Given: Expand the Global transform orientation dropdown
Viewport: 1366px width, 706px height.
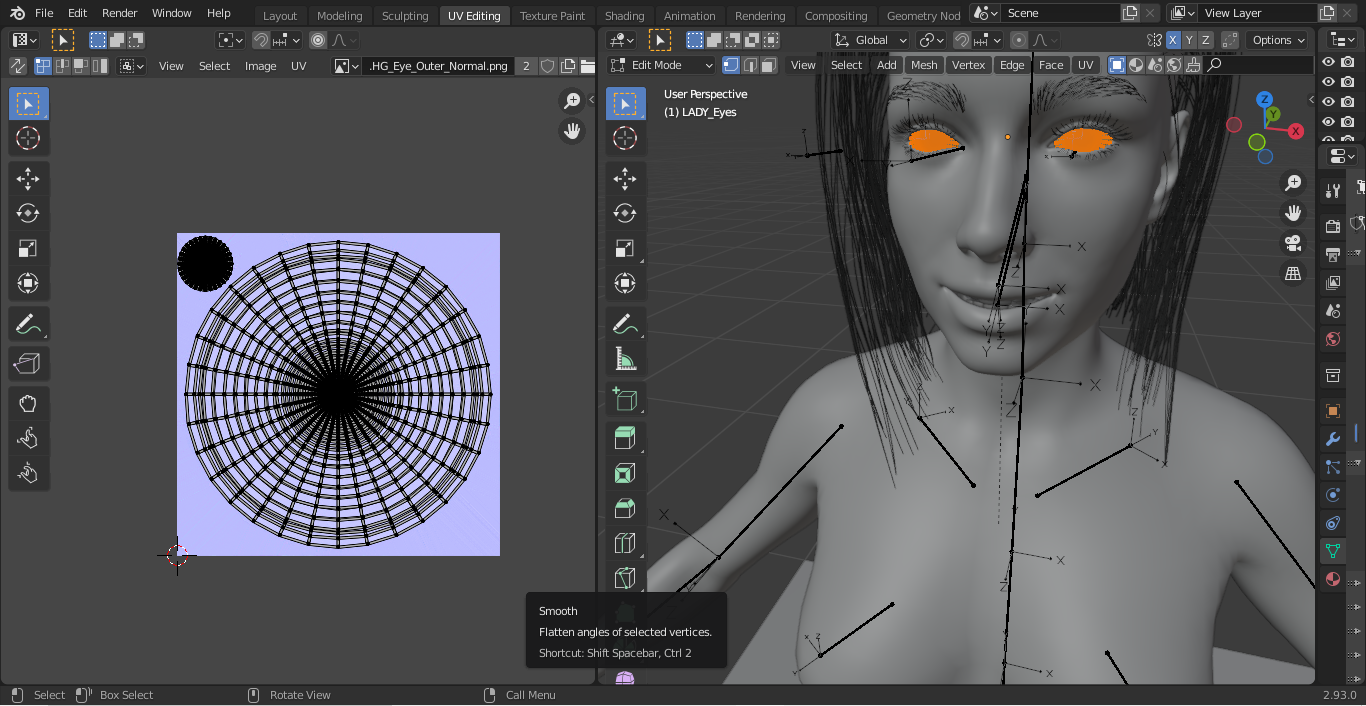Looking at the screenshot, I should [871, 40].
